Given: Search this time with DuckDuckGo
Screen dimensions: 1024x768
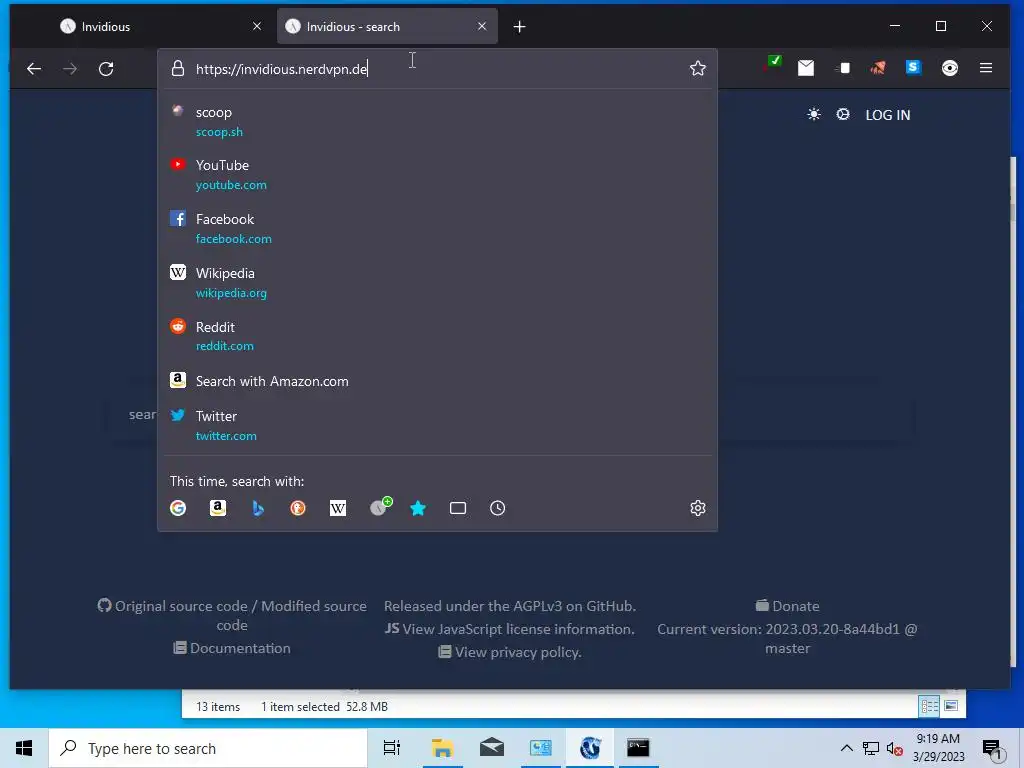Looking at the screenshot, I should (x=298, y=508).
